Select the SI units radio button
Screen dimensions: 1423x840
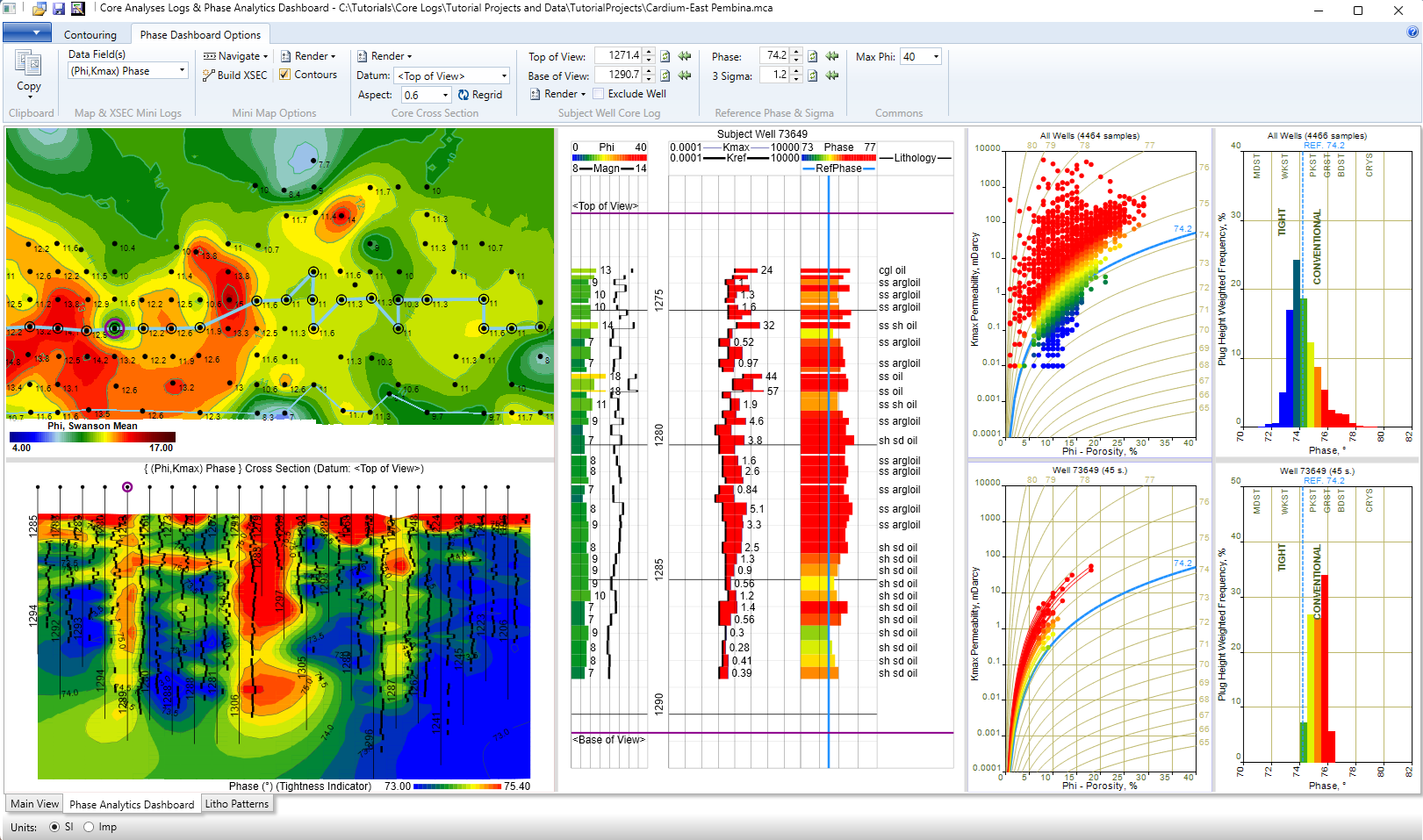point(54,827)
